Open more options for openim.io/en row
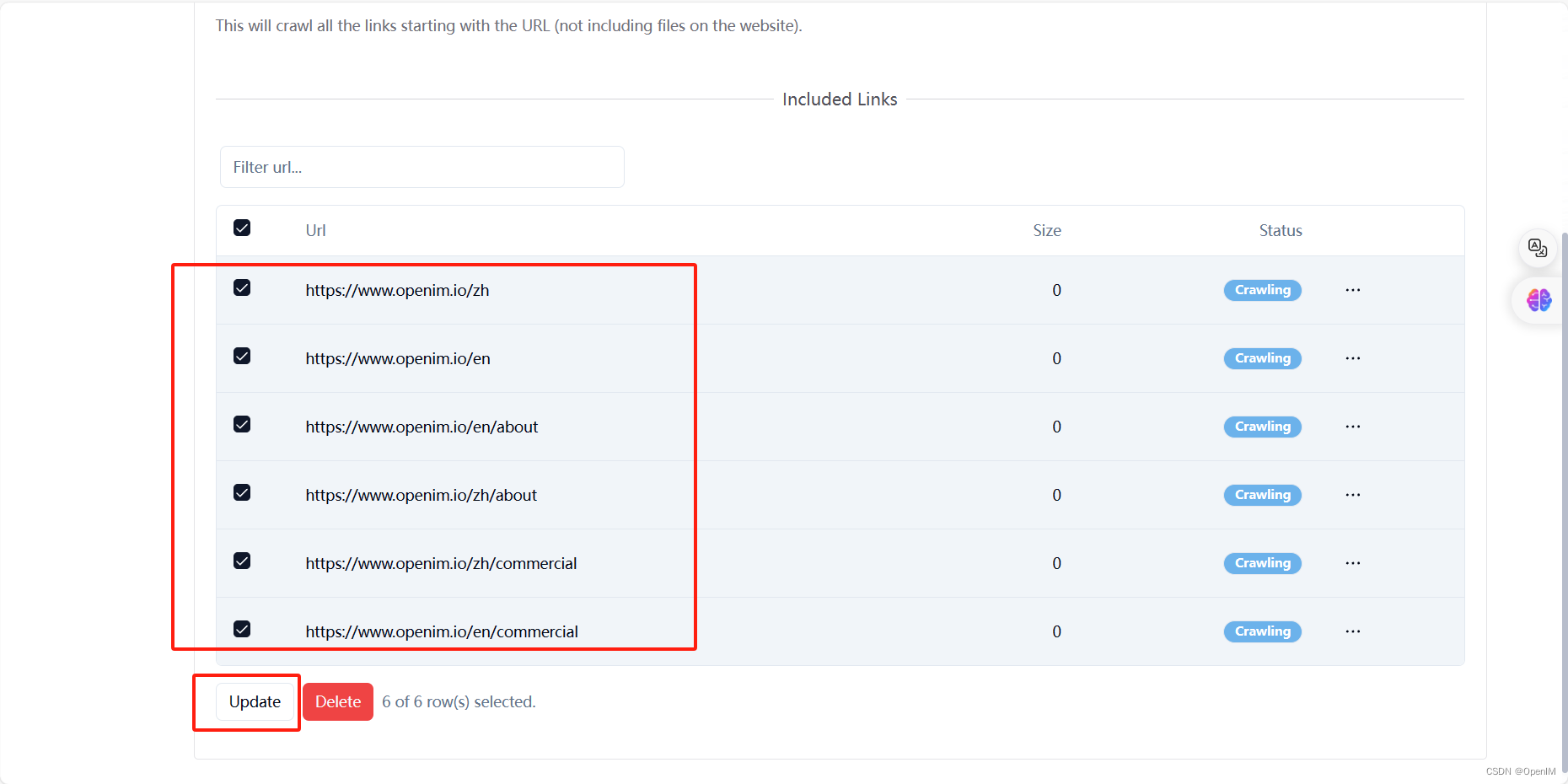Screen dimensions: 1568x784 point(1353,358)
